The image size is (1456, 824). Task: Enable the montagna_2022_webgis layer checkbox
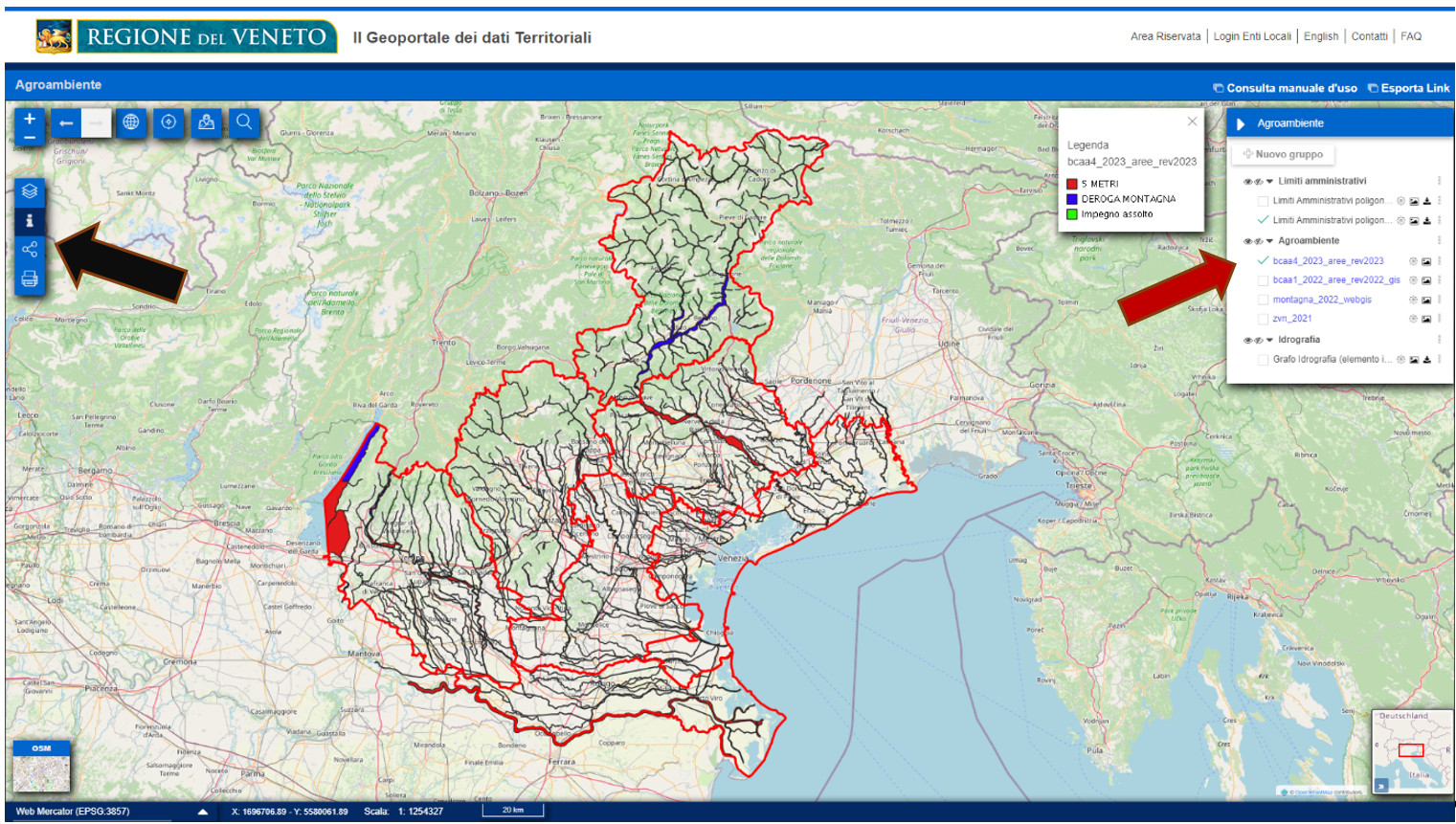[1263, 300]
